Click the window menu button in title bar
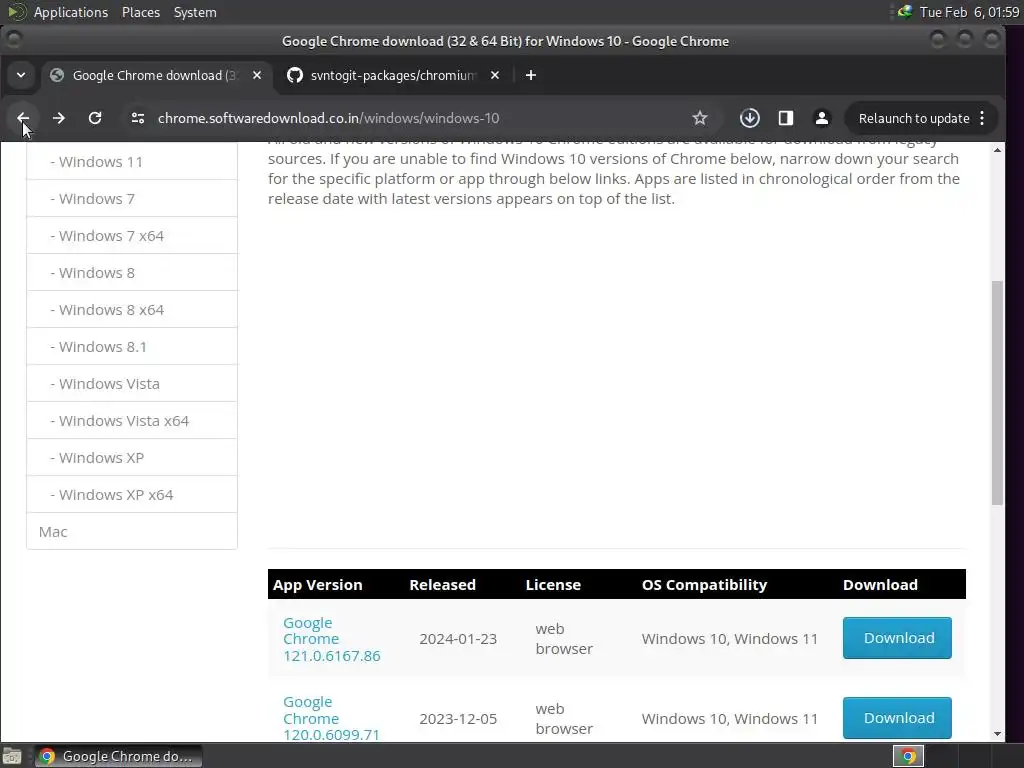1024x768 pixels. [14, 40]
